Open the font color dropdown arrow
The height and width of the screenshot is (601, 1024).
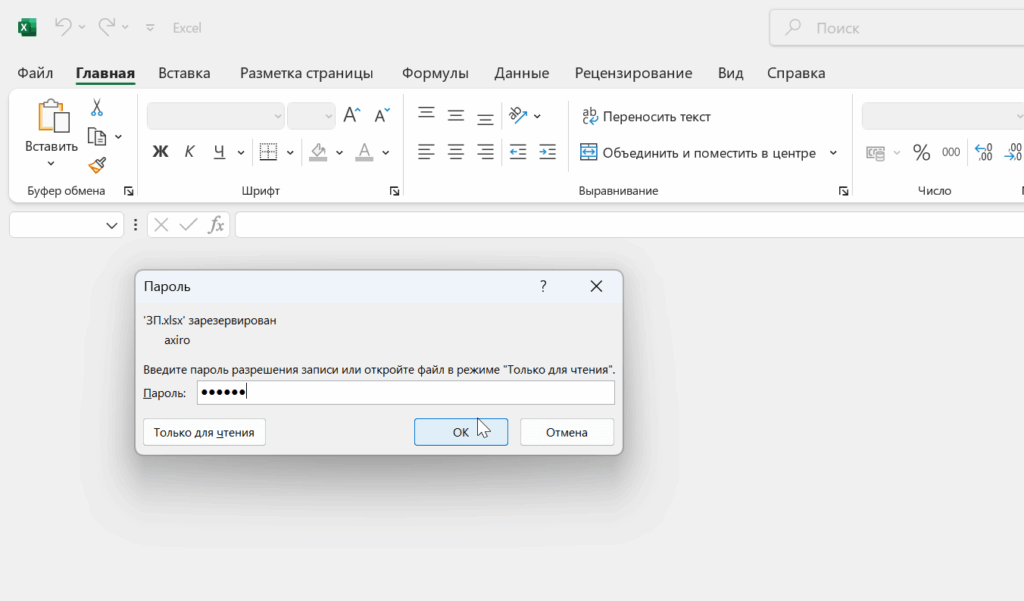(x=386, y=153)
